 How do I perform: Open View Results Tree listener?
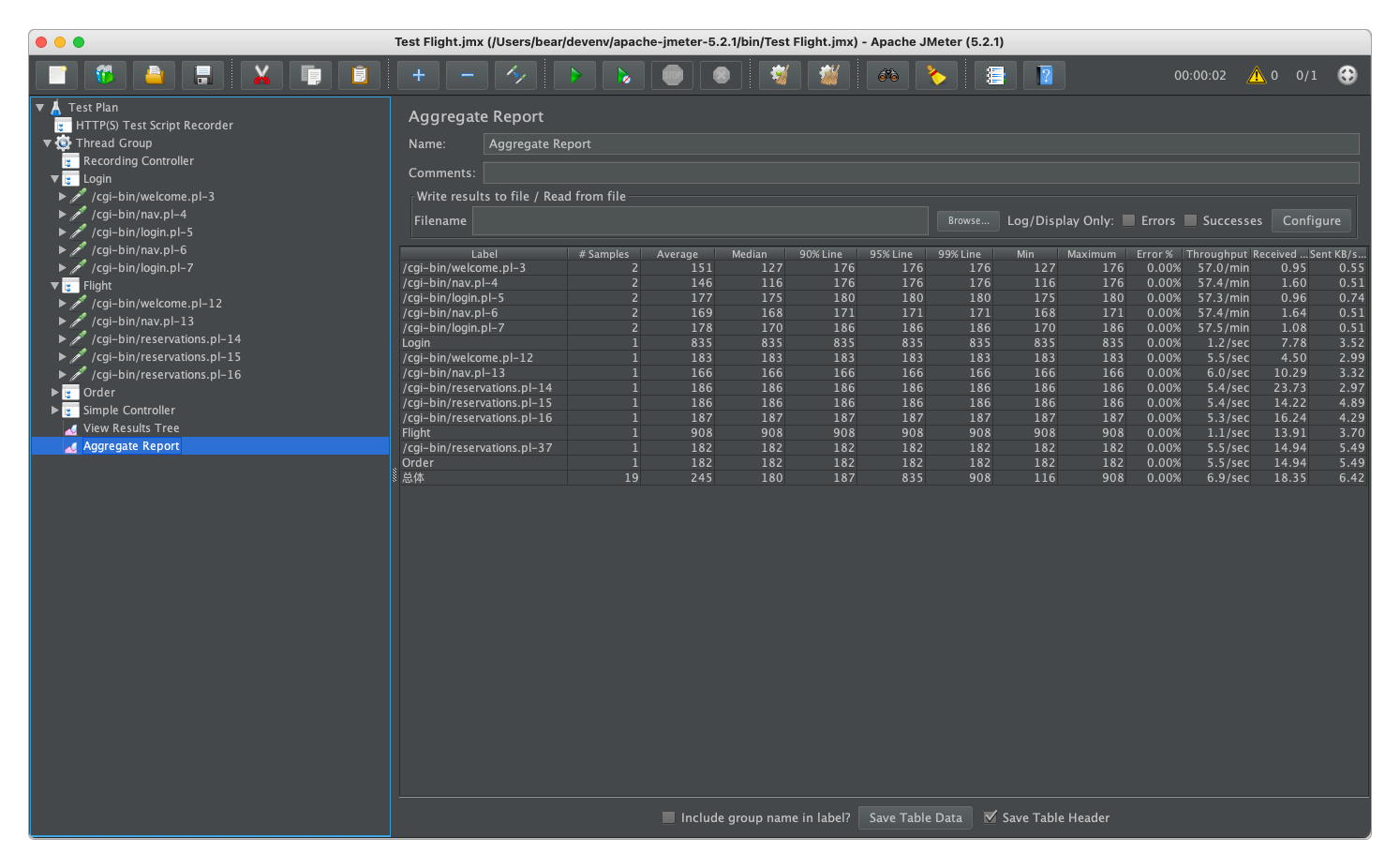(131, 428)
